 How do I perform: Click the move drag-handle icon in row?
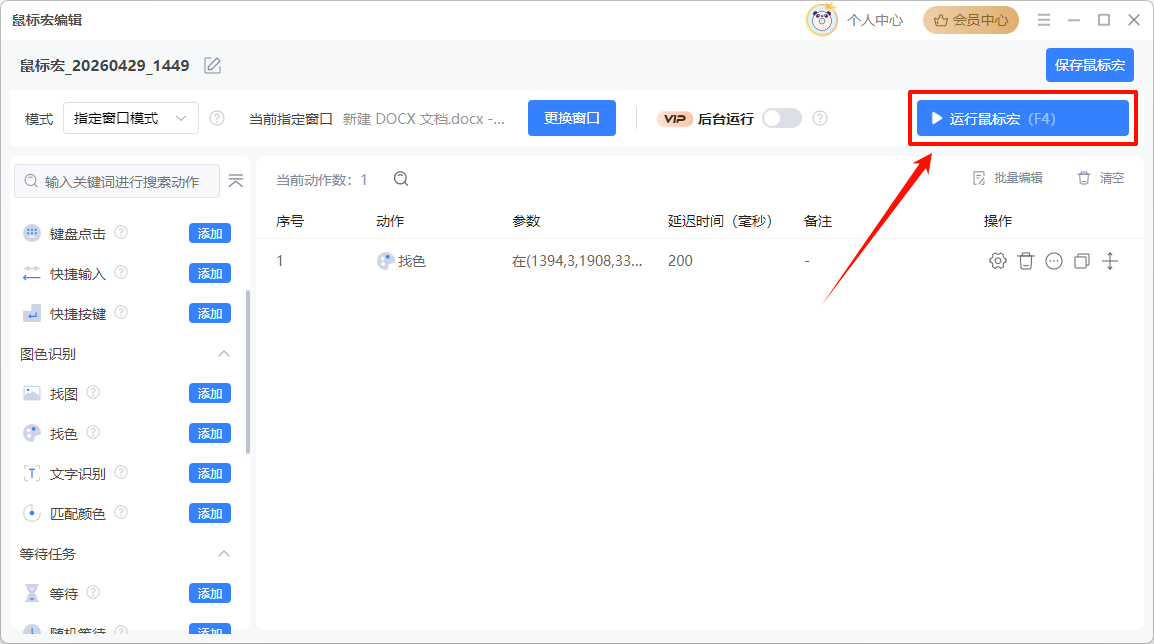tap(1109, 261)
